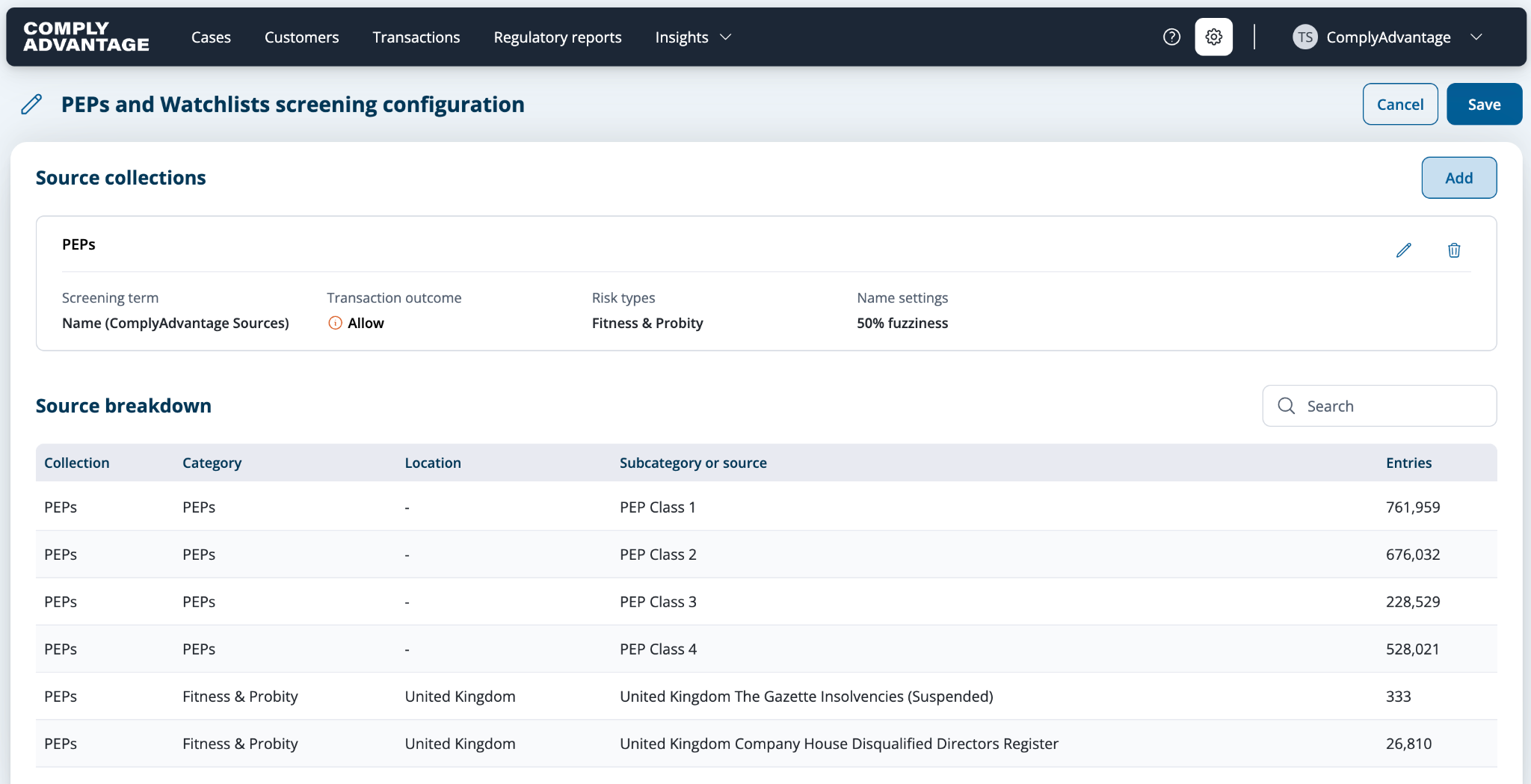Click the search magnifier icon
The height and width of the screenshot is (784, 1531).
pyautogui.click(x=1286, y=406)
